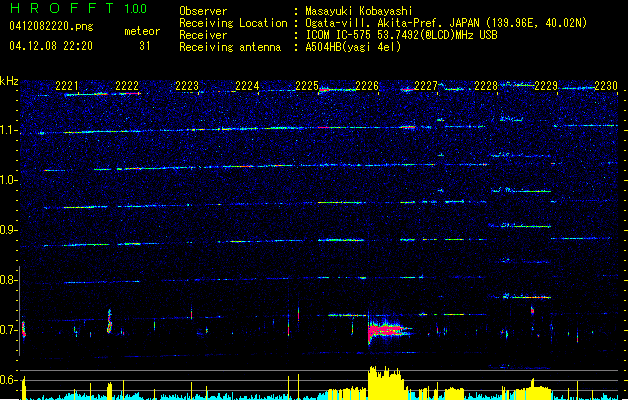Click time marker 2225
The image size is (629, 400).
coord(307,86)
